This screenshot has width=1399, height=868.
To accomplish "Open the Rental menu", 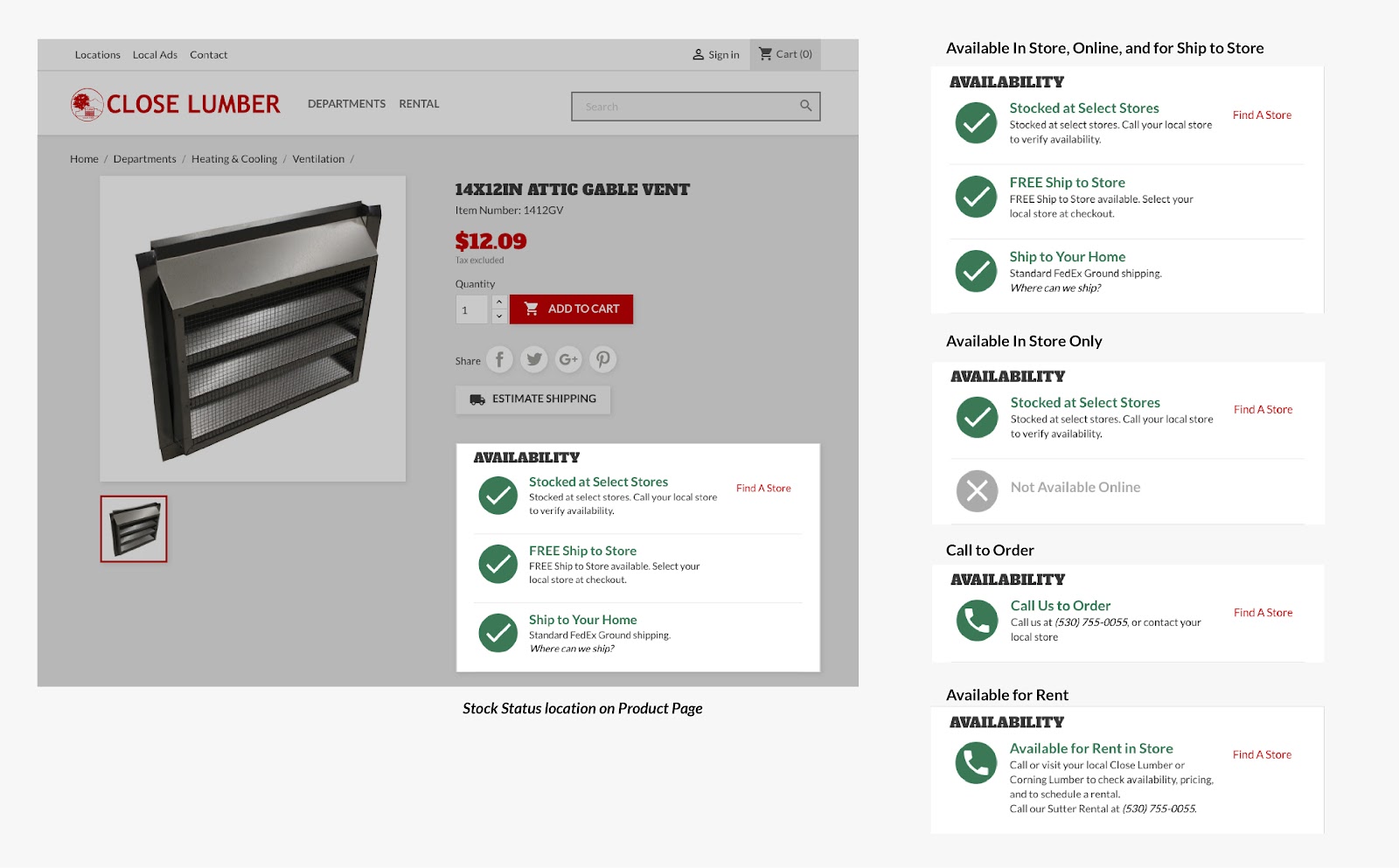I will (x=419, y=104).
